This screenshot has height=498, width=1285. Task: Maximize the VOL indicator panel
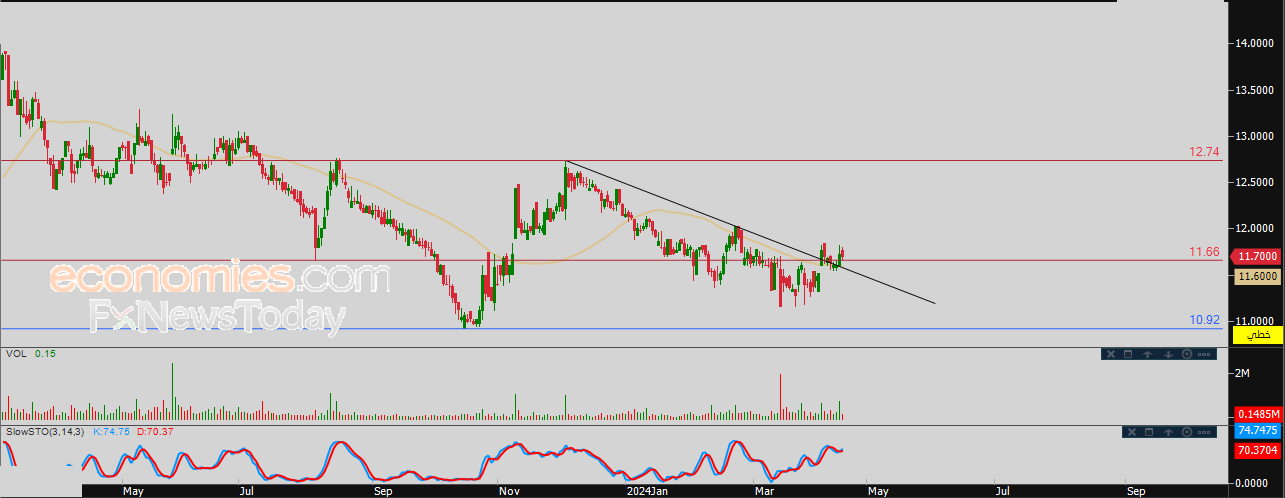(1127, 353)
